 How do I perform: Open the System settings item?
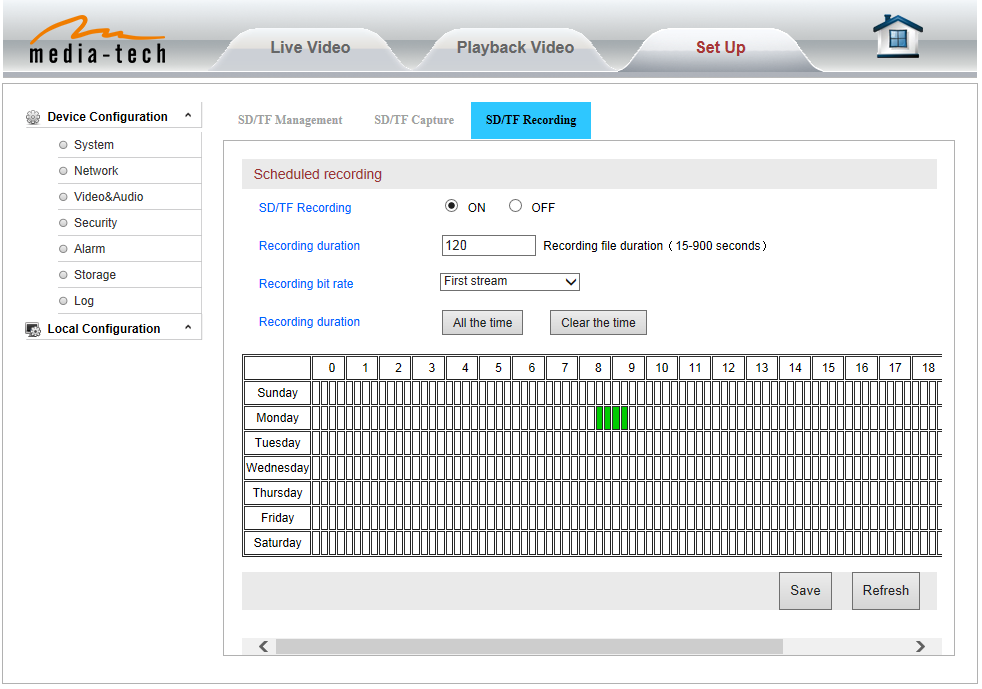coord(94,145)
